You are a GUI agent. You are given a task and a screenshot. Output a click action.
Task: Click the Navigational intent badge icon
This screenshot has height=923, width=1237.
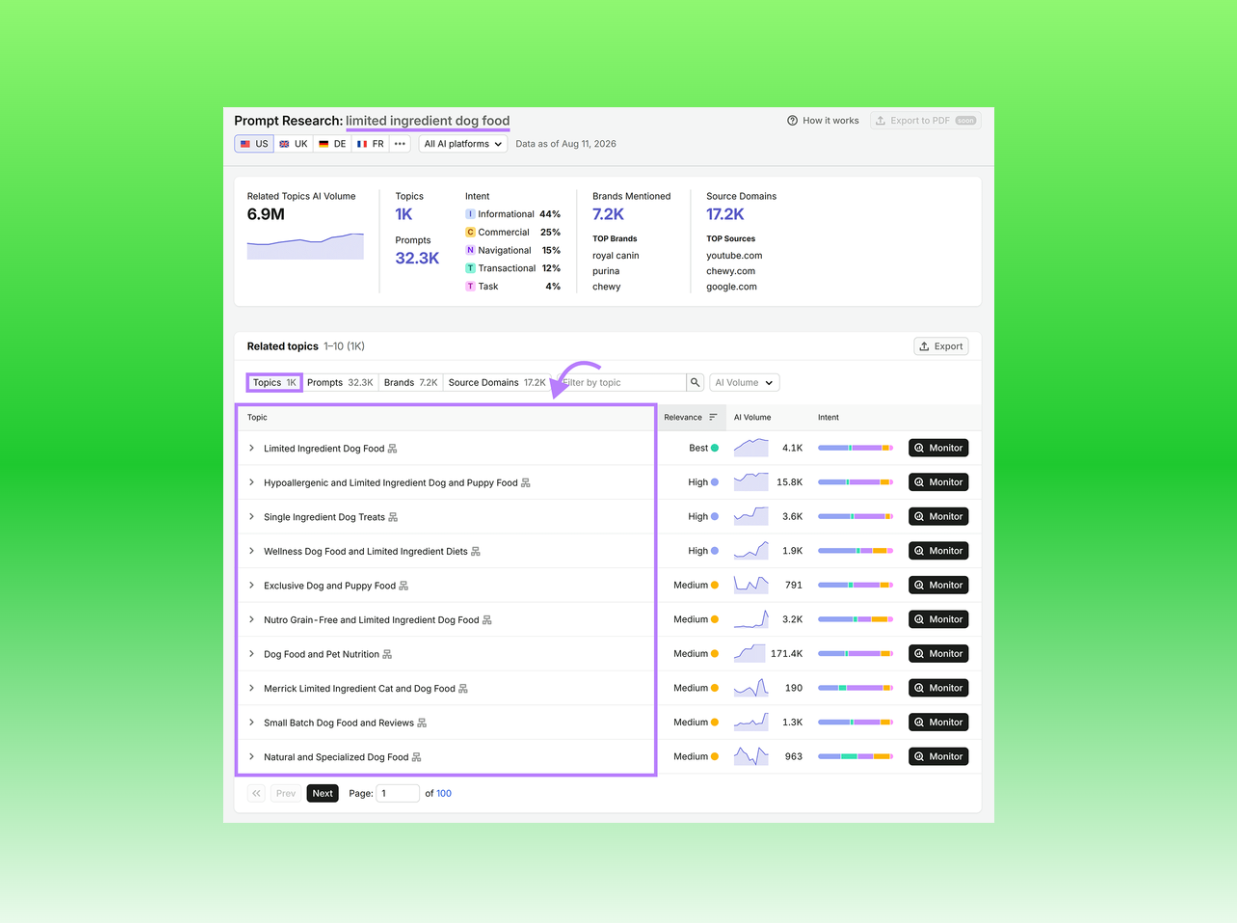470,250
